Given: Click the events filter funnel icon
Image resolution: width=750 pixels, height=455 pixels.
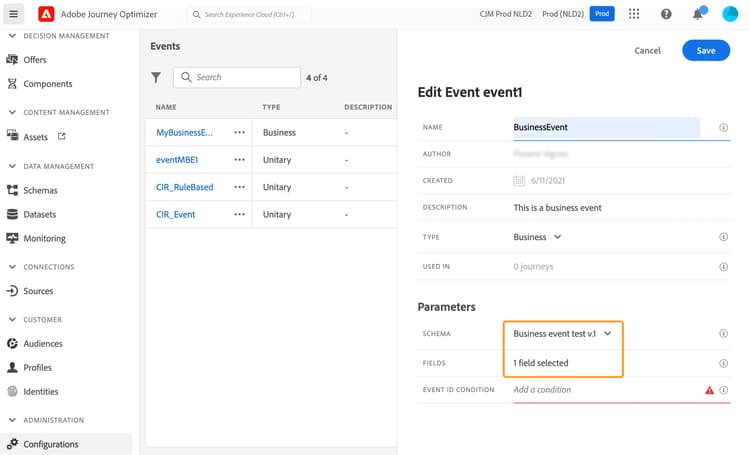Looking at the screenshot, I should [x=156, y=77].
